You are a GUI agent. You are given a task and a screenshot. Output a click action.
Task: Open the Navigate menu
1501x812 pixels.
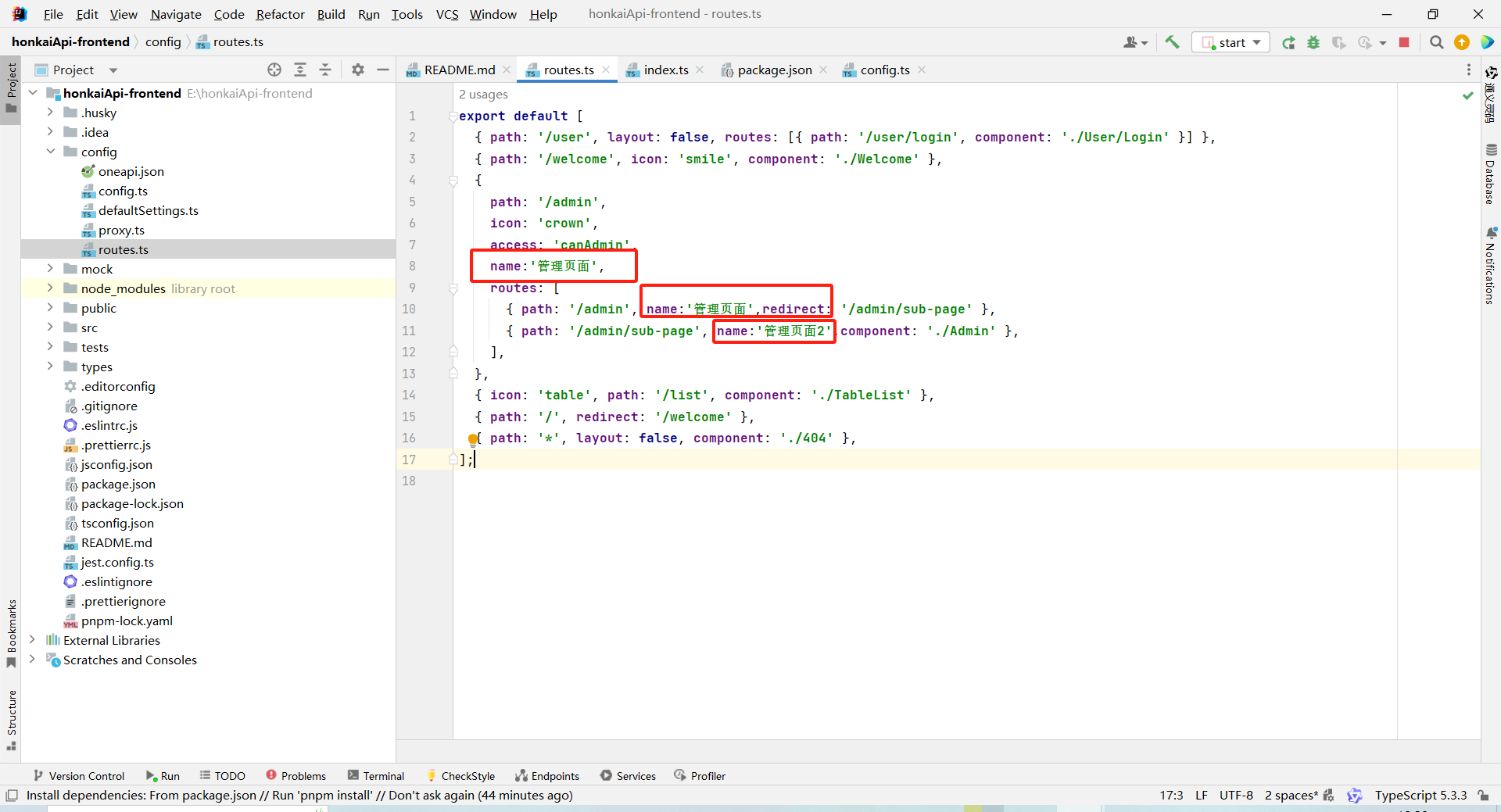(x=176, y=14)
